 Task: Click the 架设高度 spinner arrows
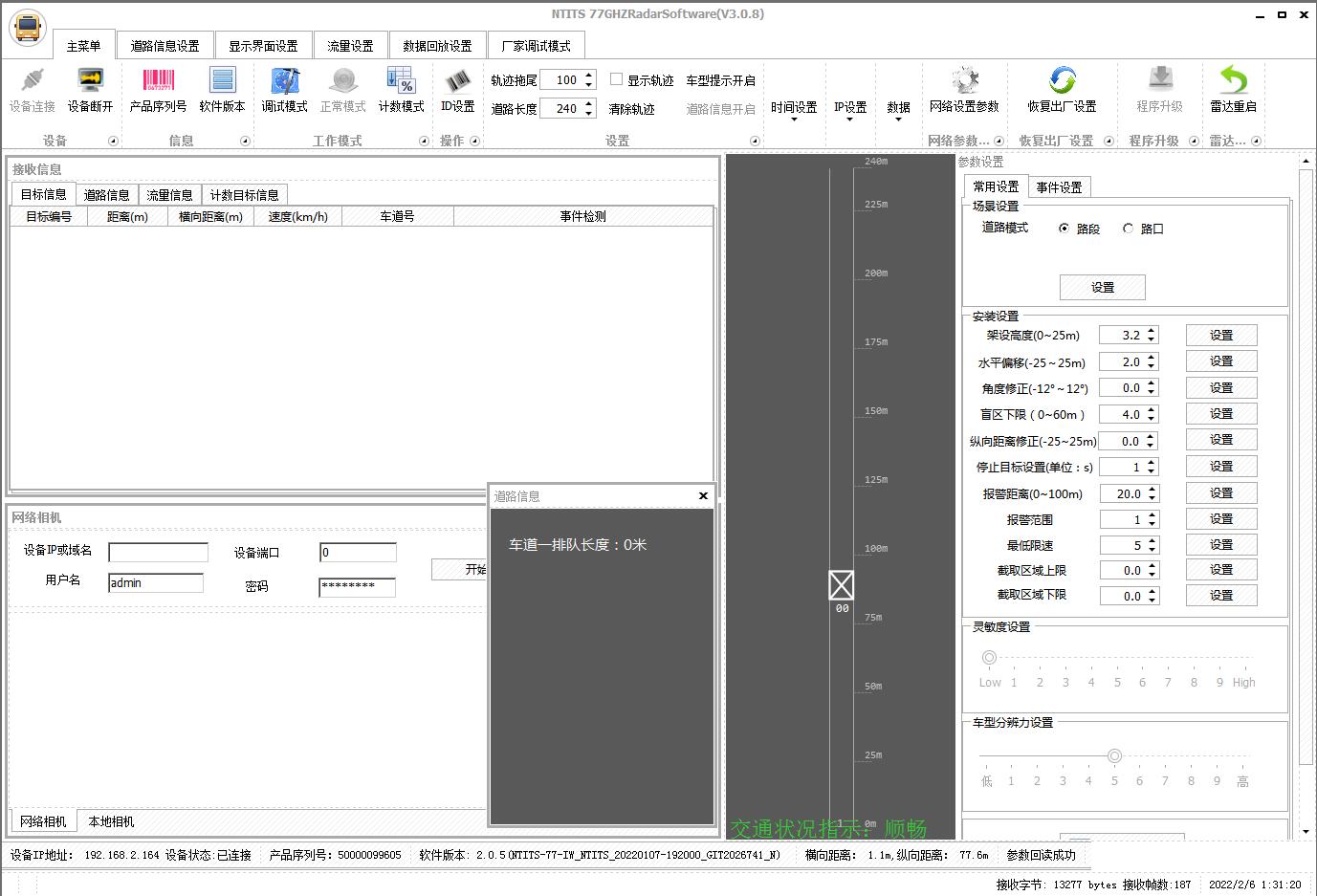[1152, 335]
